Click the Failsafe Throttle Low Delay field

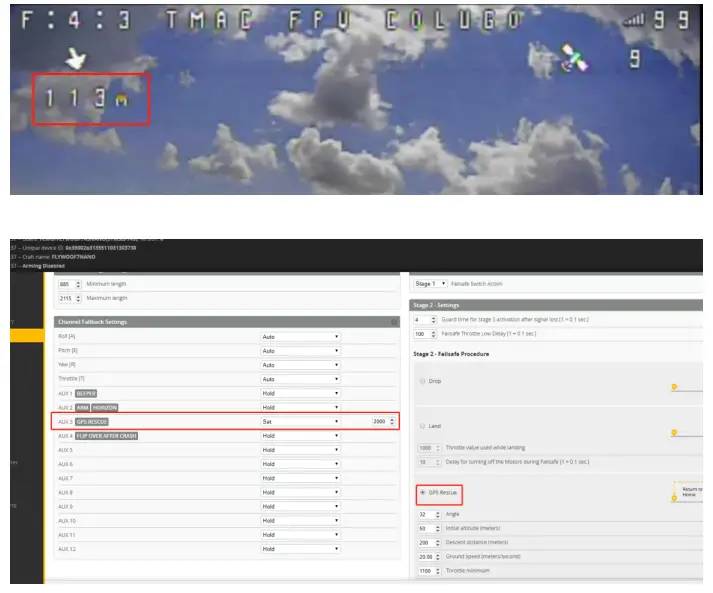pos(425,334)
